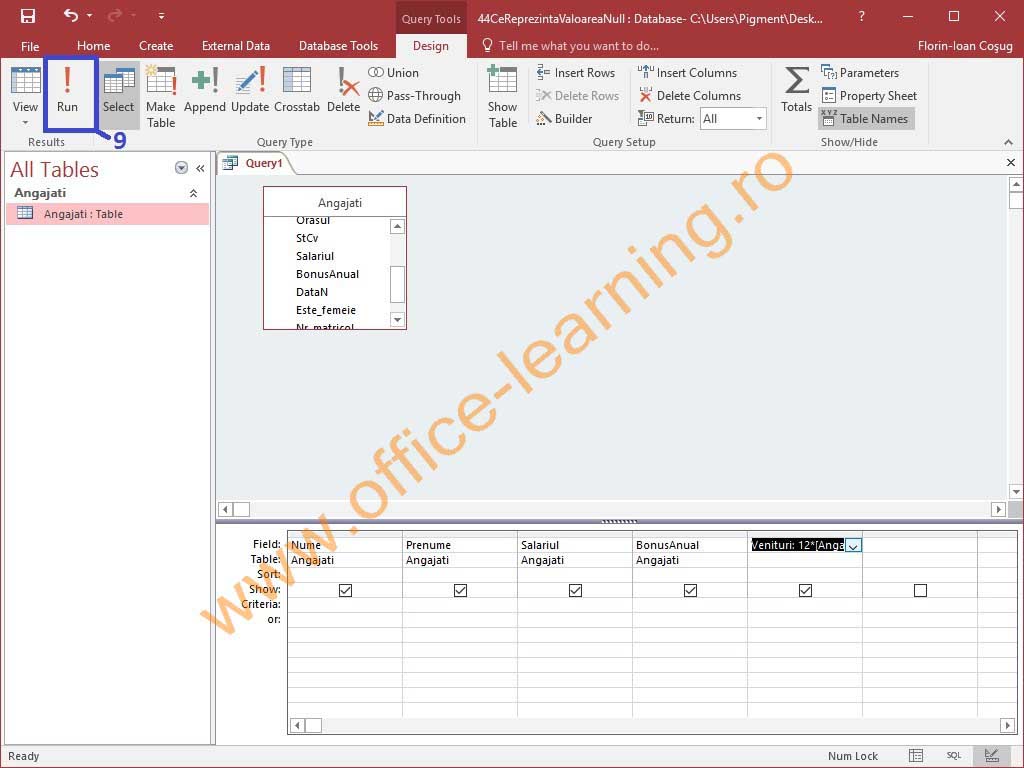Viewport: 1024px width, 768px height.
Task: Select the DataN field in Angajati list
Action: [312, 292]
